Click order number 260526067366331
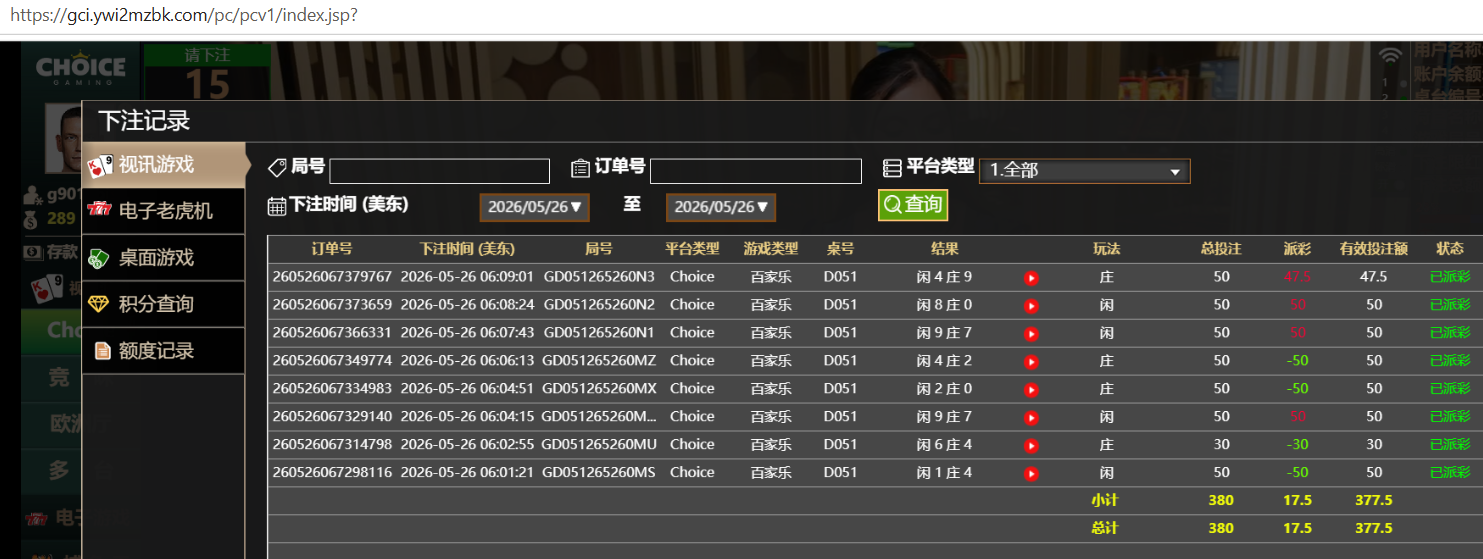 [332, 333]
